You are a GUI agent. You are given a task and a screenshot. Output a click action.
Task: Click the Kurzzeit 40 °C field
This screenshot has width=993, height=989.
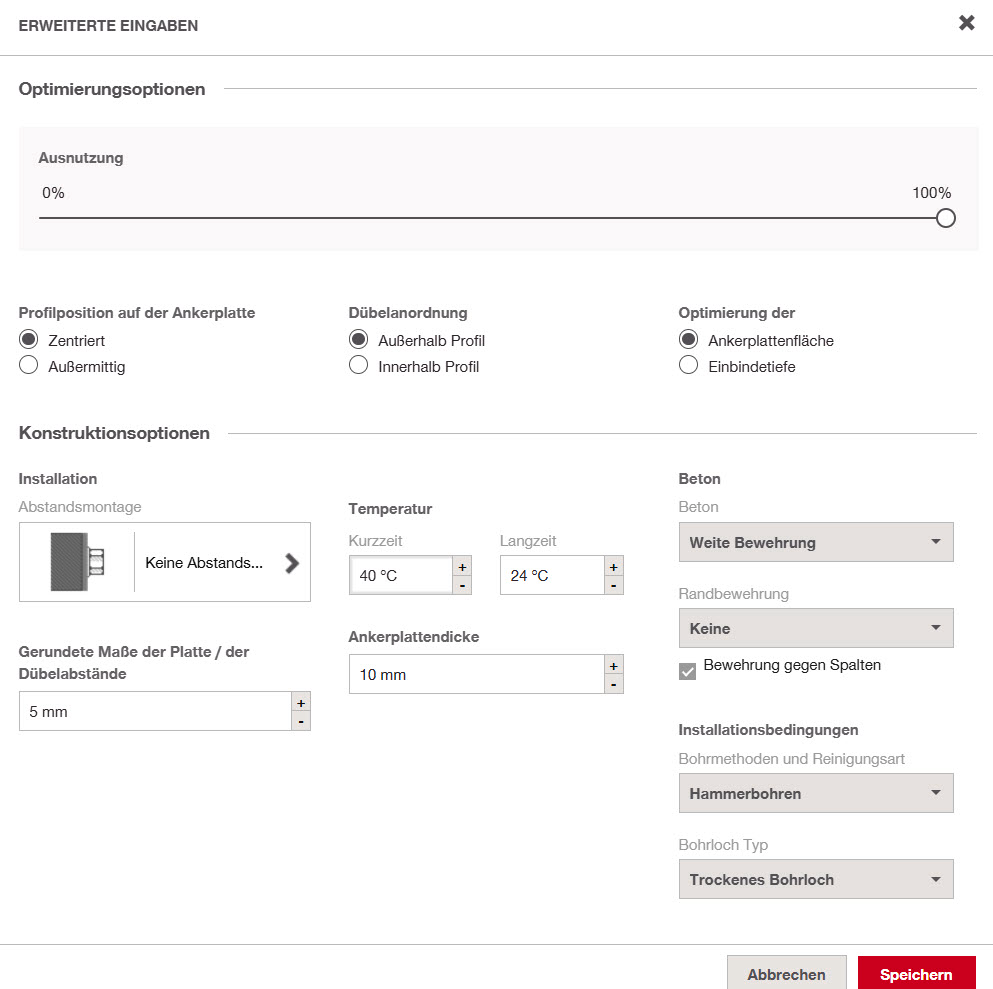[401, 575]
